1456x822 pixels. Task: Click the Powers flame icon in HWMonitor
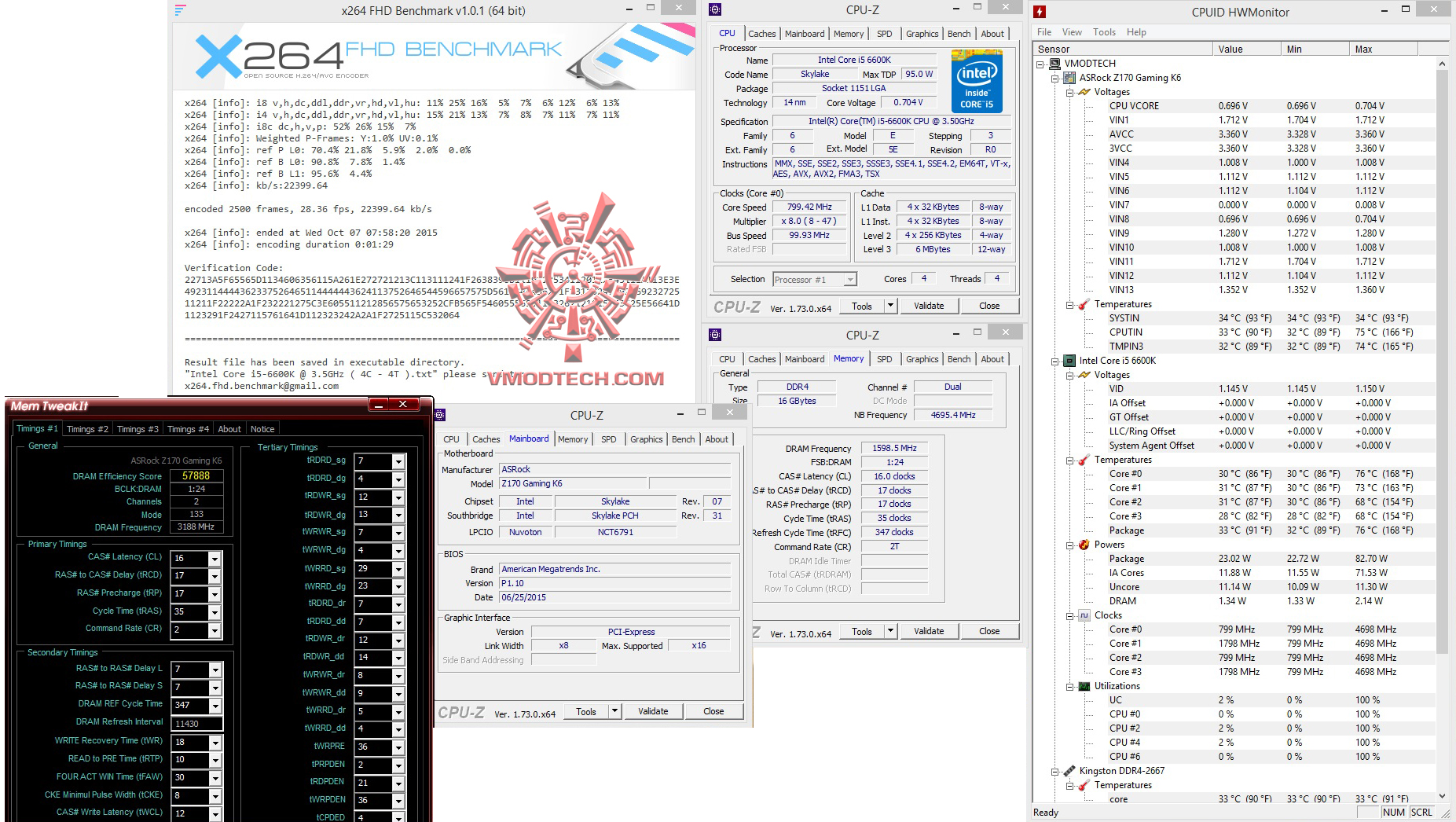(1084, 545)
